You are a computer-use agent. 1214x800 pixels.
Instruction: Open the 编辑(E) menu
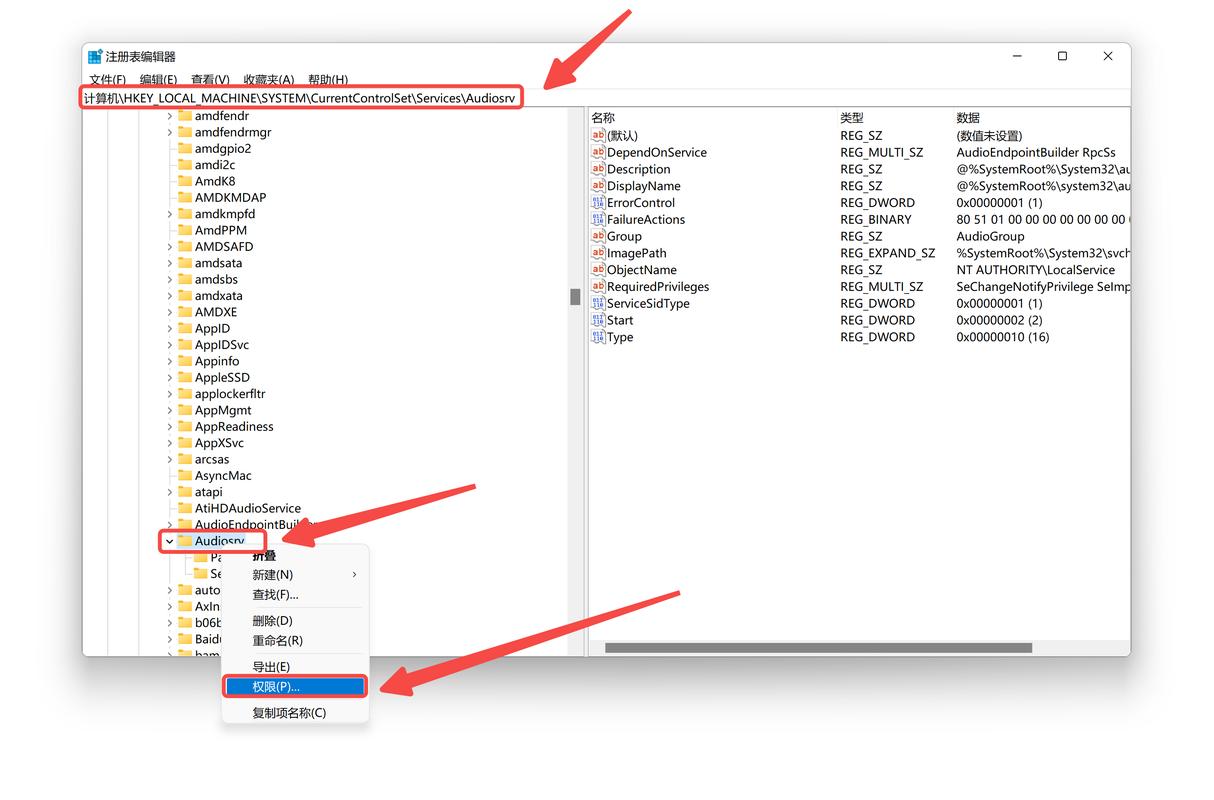158,80
